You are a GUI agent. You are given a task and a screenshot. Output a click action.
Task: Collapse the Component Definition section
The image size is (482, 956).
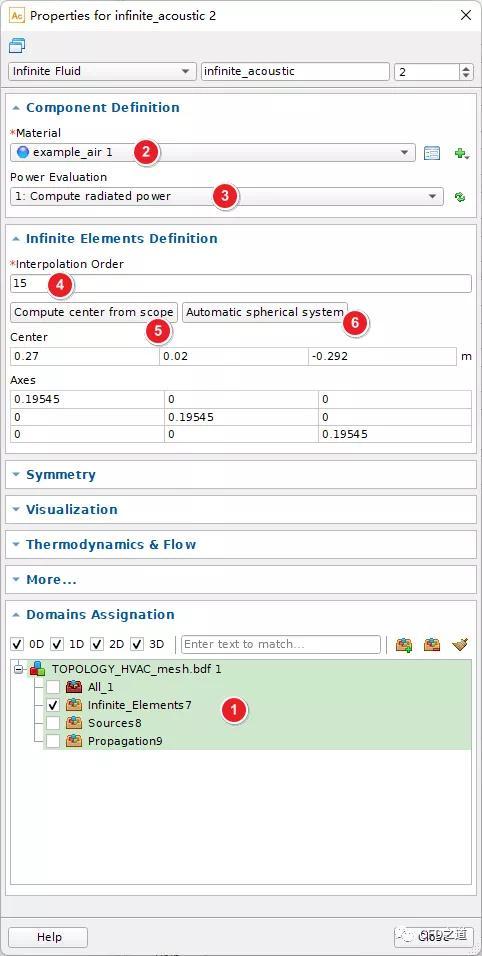15,108
